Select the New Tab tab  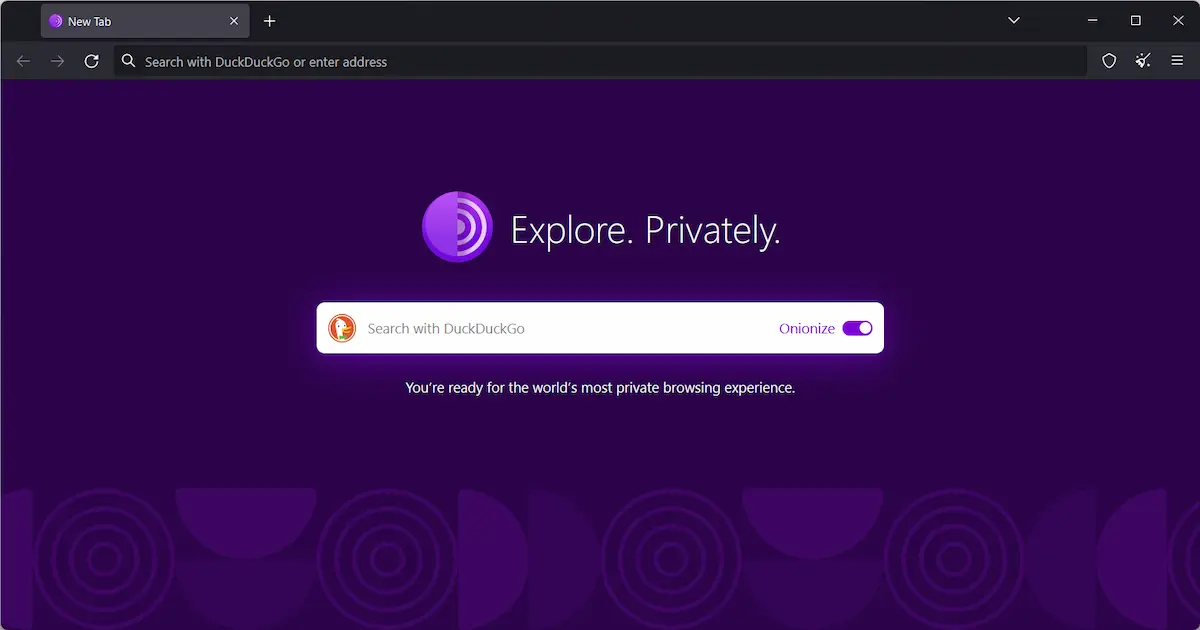point(130,20)
